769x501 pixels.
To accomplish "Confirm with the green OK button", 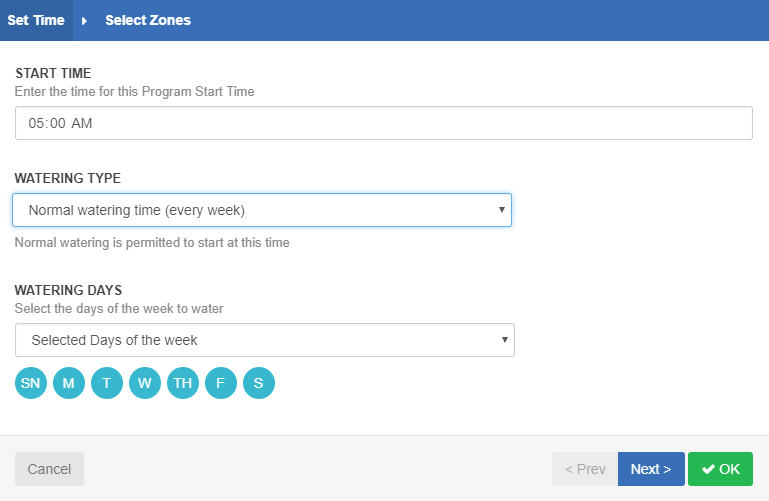I will 720,469.
